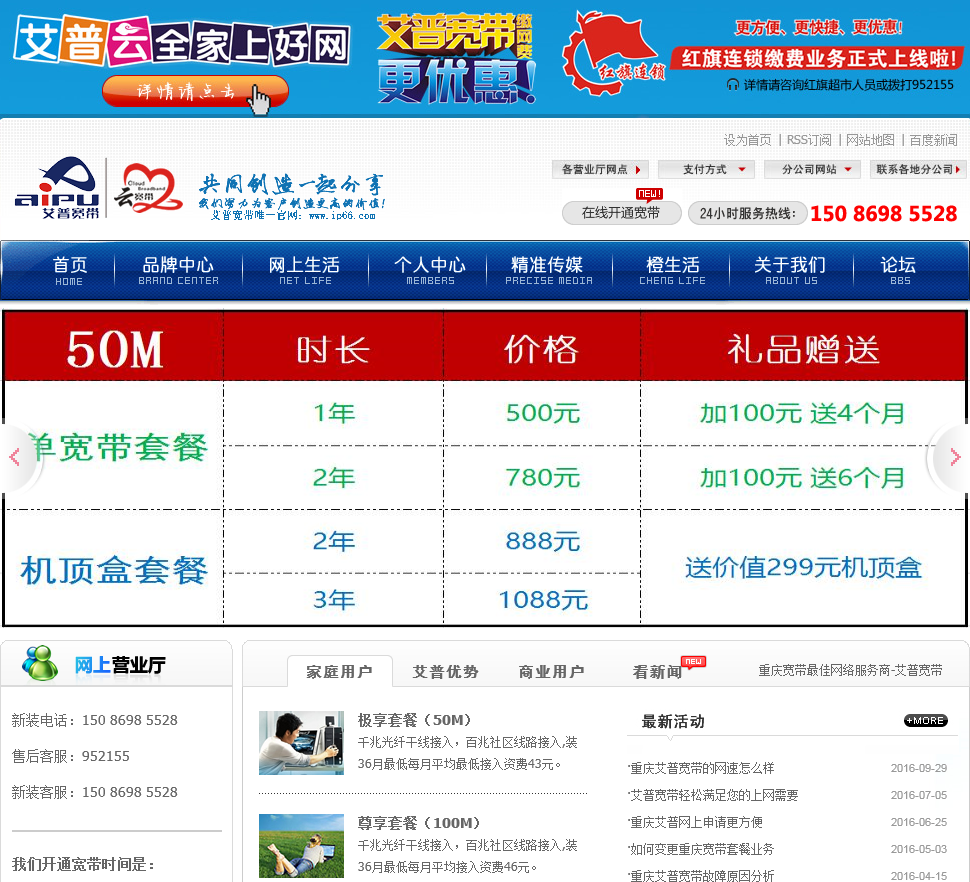Click 780元 price cell
This screenshot has width=970, height=882.
coord(543,477)
